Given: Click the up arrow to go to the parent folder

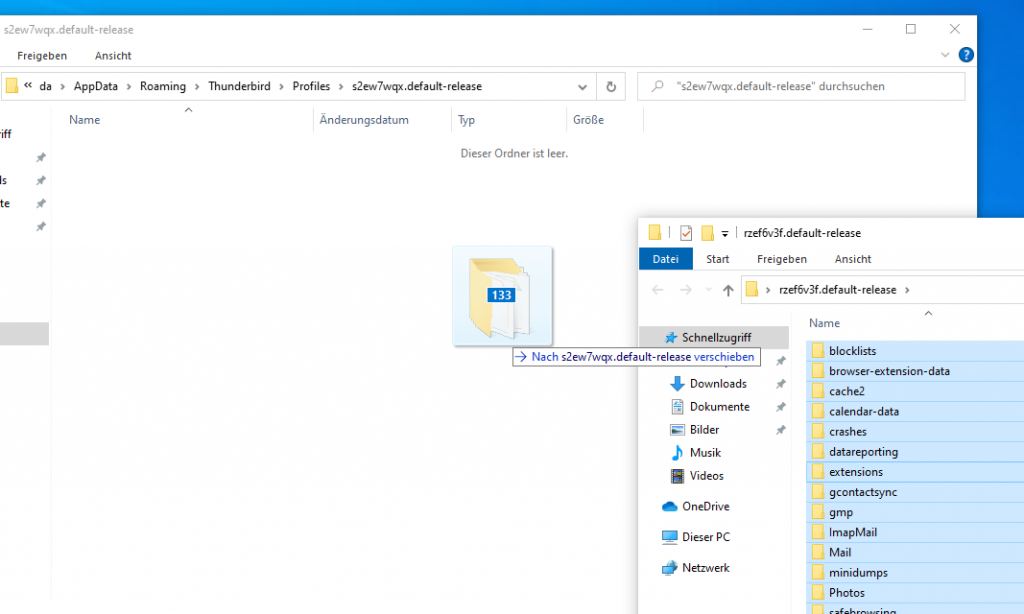Looking at the screenshot, I should (x=728, y=290).
